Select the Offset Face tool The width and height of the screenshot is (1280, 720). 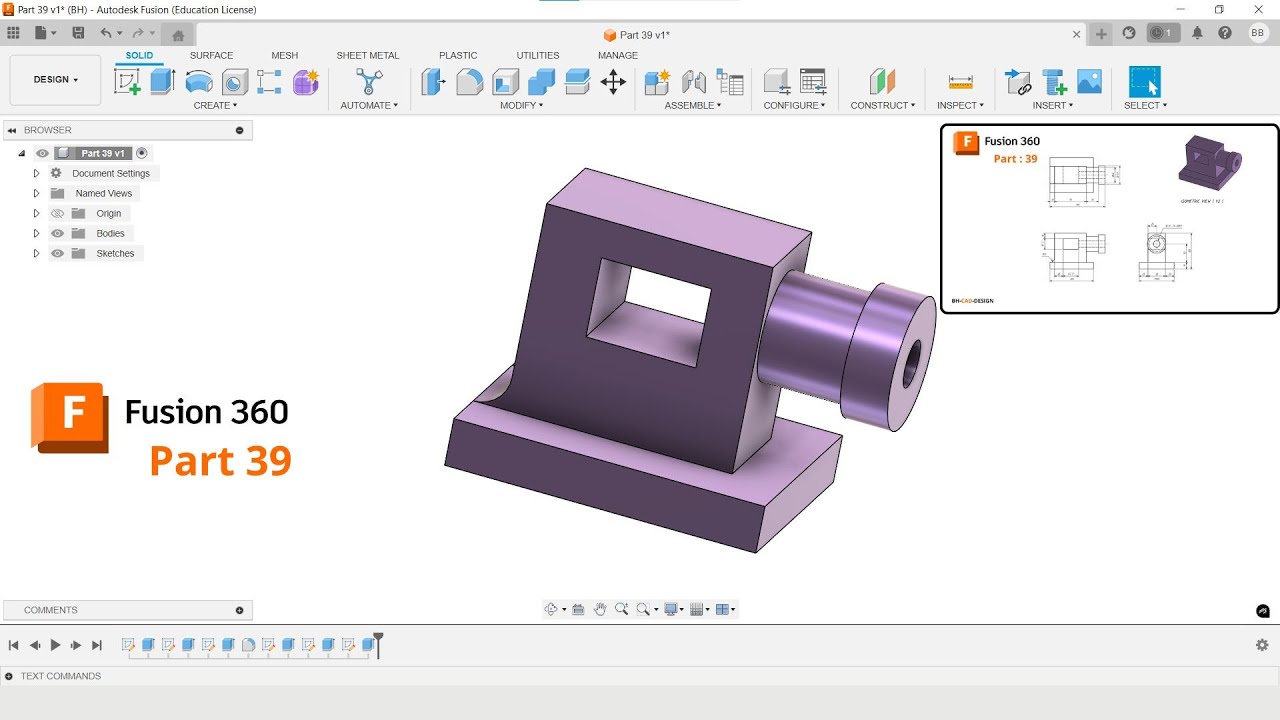(577, 82)
